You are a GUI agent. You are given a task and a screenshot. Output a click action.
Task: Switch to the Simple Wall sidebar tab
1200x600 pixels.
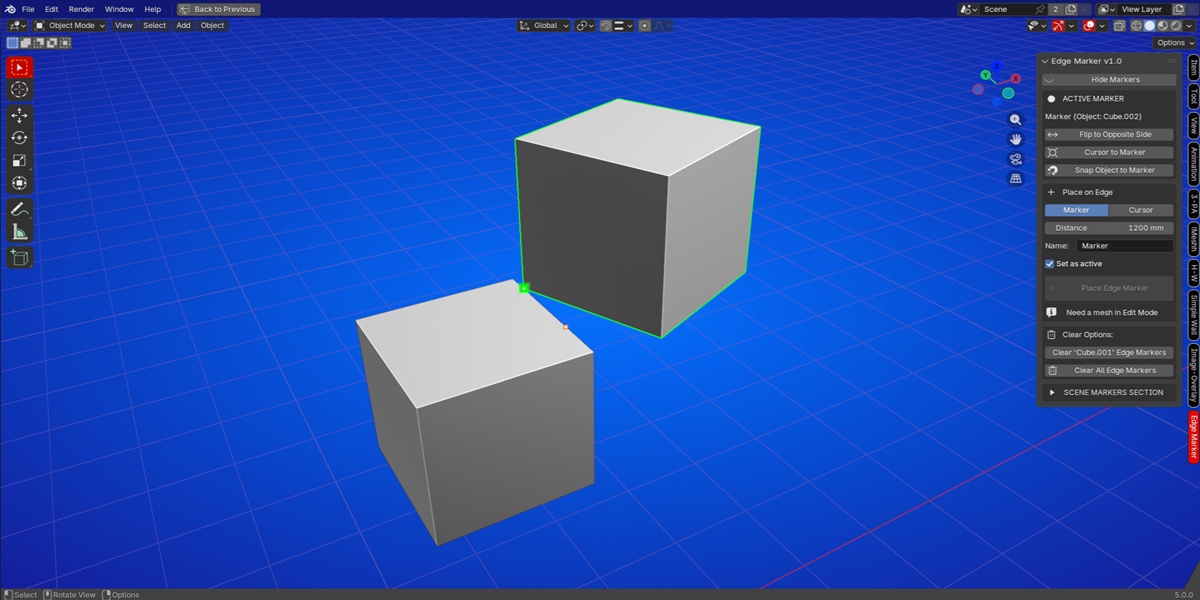coord(1193,317)
